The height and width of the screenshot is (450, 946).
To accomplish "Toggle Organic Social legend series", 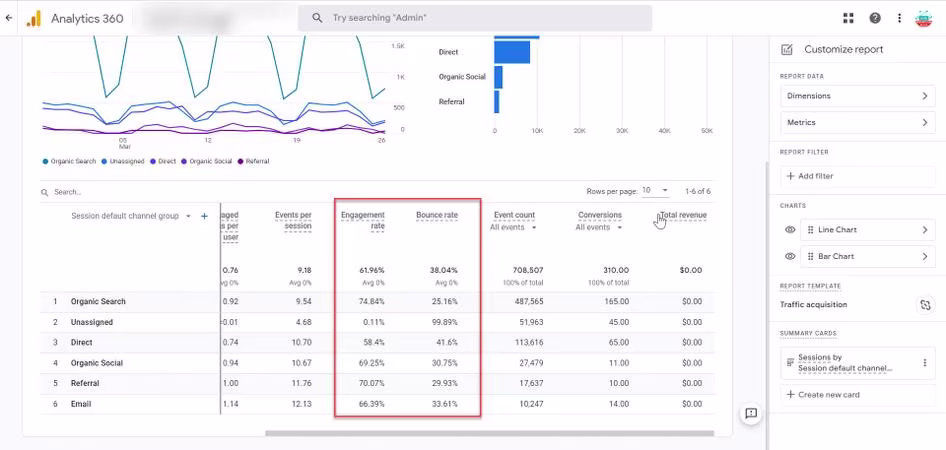I will coord(206,162).
